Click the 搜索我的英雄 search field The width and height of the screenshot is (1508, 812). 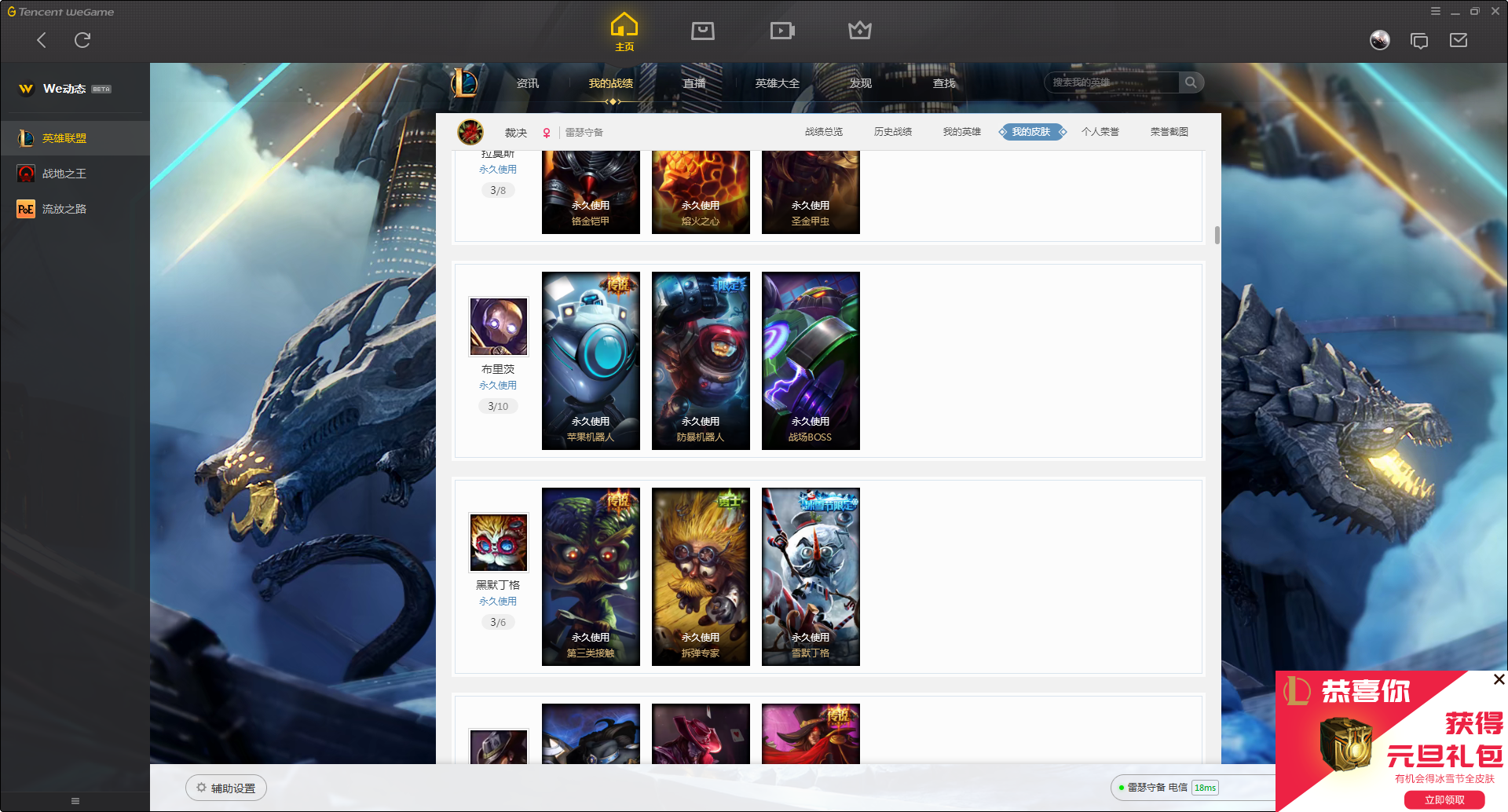click(1111, 82)
